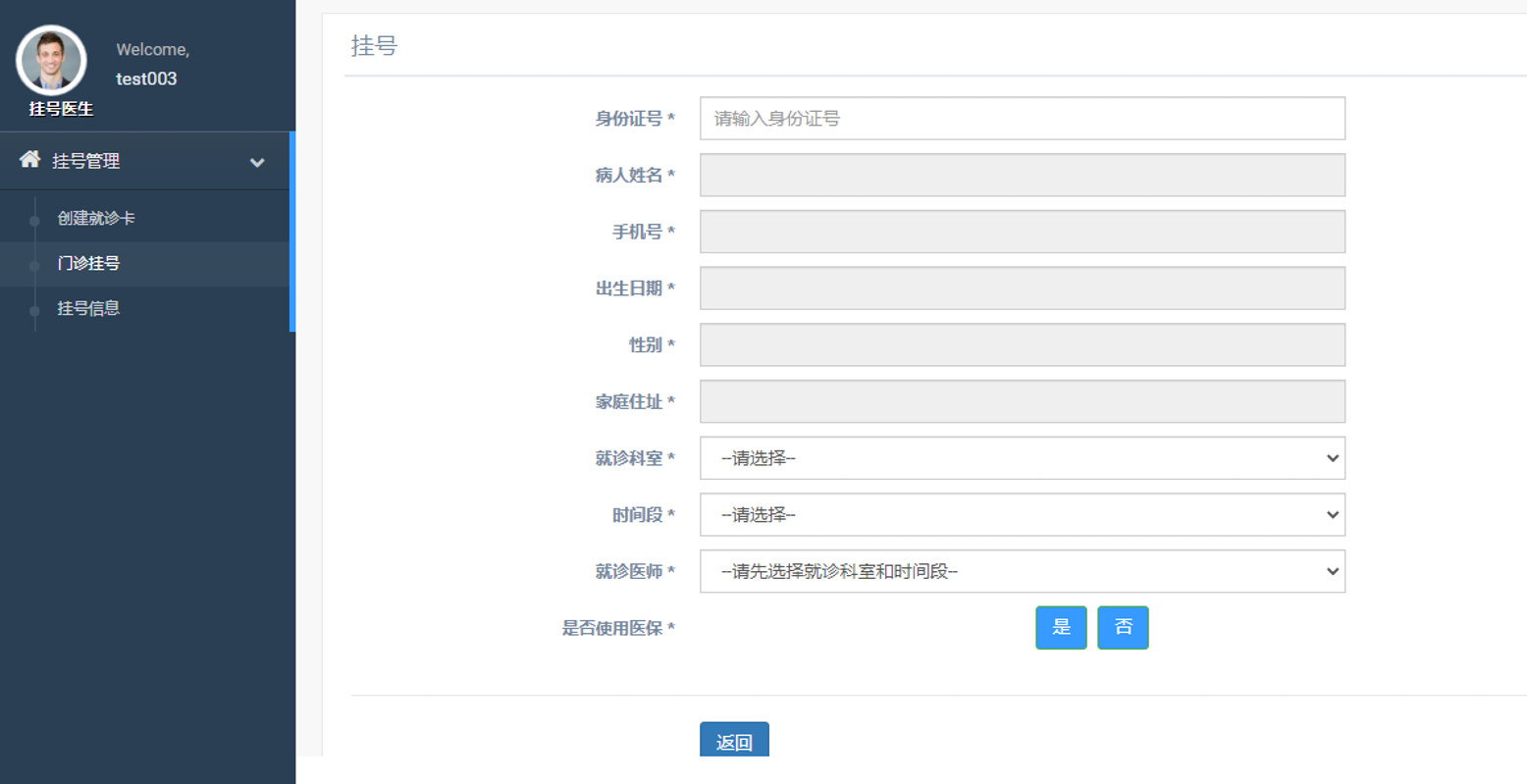Click the 是否使用医保 label
1527x784 pixels.
coord(618,628)
